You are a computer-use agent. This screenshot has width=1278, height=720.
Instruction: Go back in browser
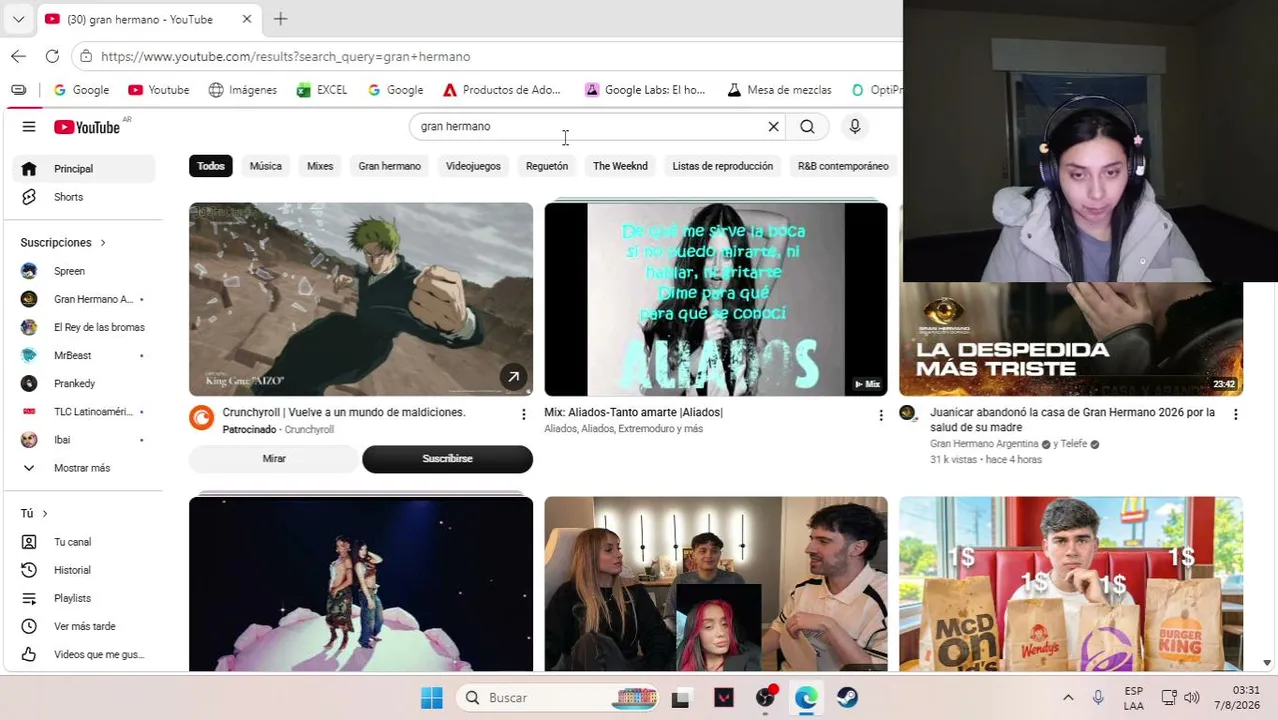coord(19,57)
